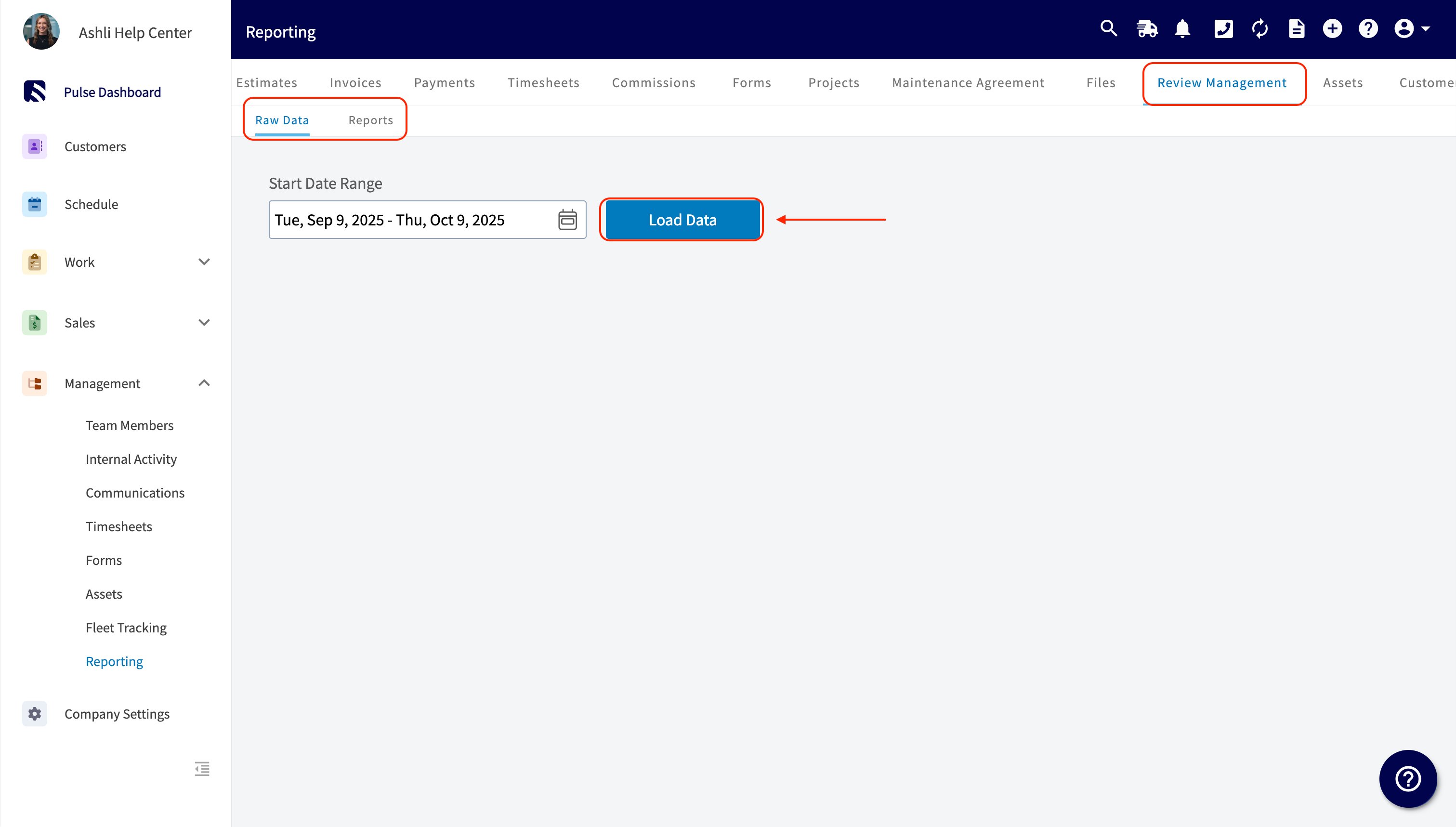Image resolution: width=1456 pixels, height=827 pixels.
Task: Open Forms under Management sidebar
Action: (x=104, y=560)
